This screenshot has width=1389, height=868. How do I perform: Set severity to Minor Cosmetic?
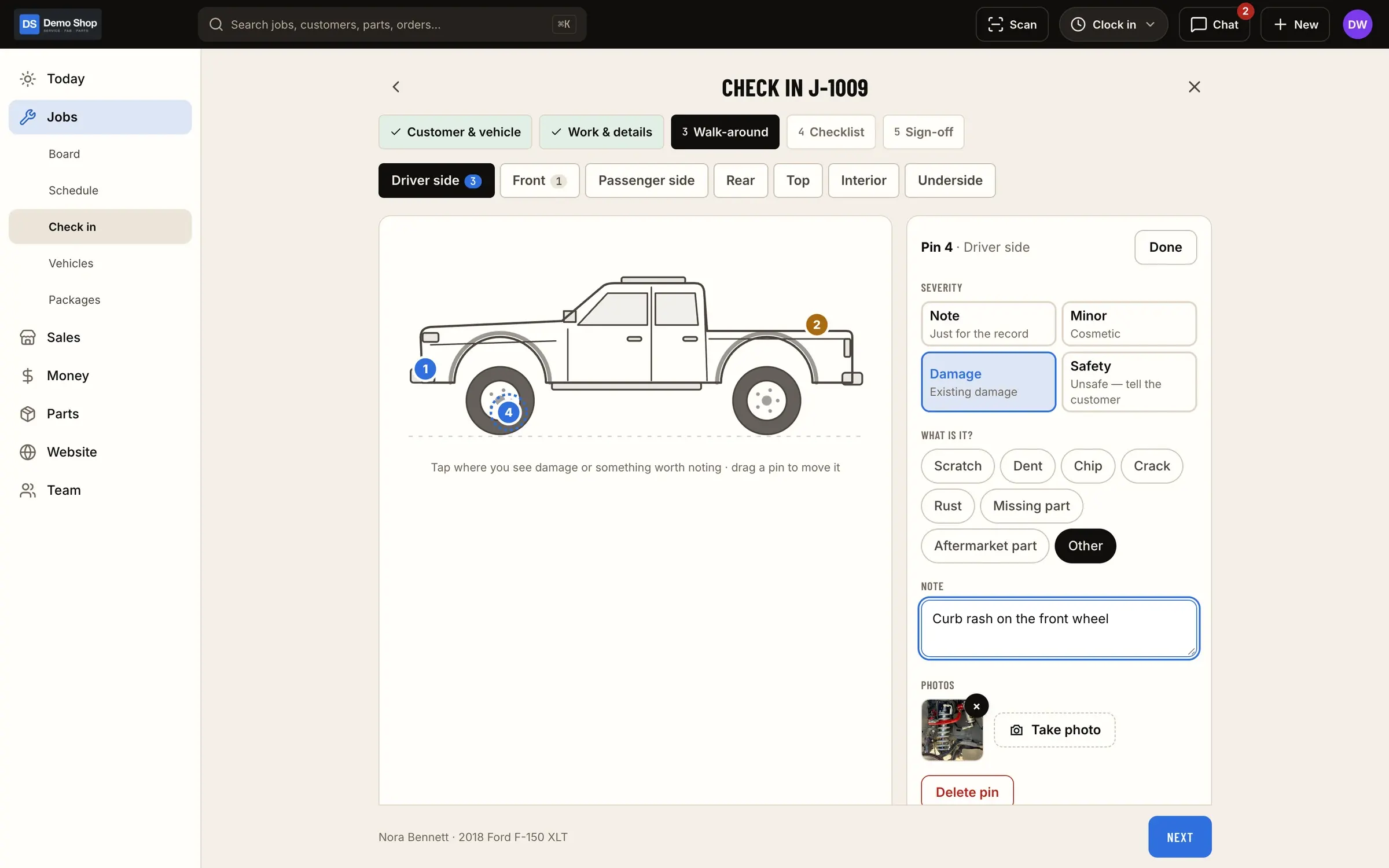(x=1129, y=324)
